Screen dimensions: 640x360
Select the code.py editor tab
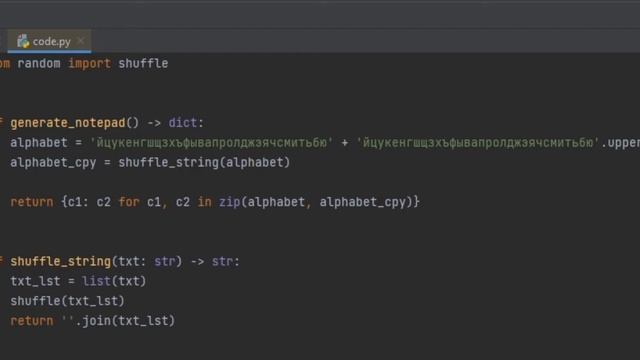pos(49,41)
